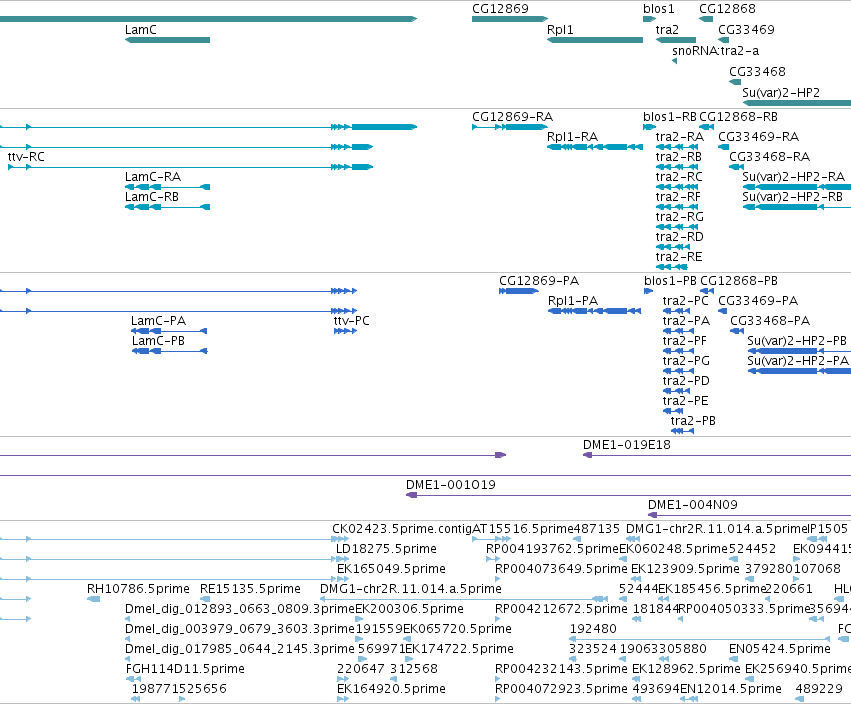Click the tra2-RA transcript label
Screen dimensions: 851x704
click(679, 137)
